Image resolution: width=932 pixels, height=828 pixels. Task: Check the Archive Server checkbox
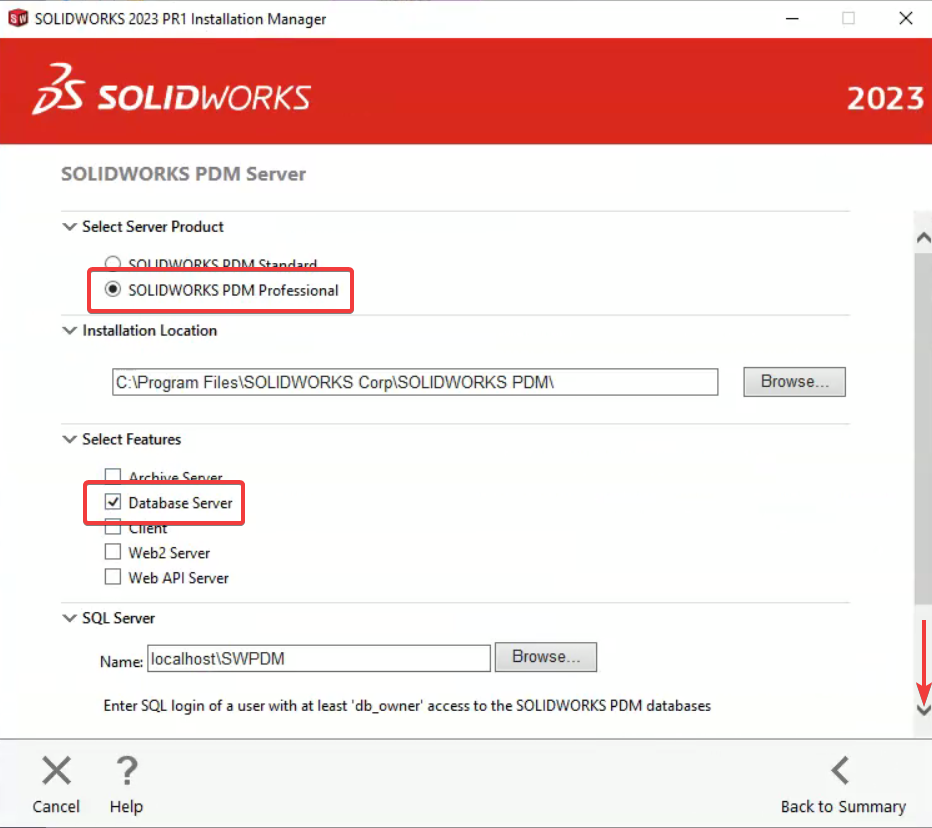tap(112, 475)
